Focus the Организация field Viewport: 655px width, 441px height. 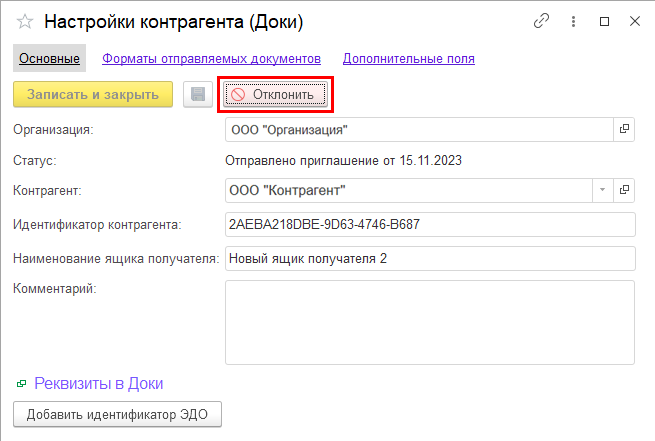pos(419,129)
